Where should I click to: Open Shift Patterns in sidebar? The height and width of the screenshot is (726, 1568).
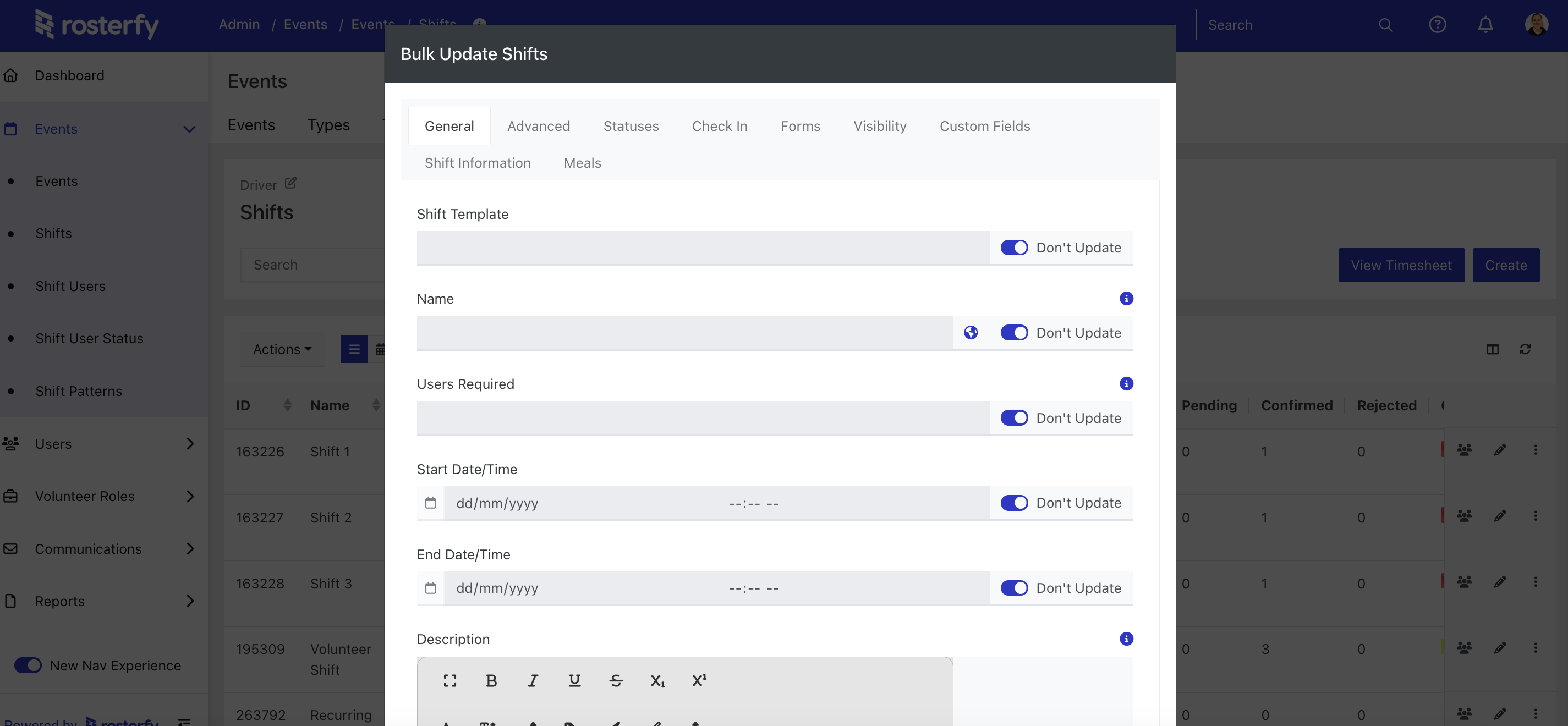tap(79, 391)
